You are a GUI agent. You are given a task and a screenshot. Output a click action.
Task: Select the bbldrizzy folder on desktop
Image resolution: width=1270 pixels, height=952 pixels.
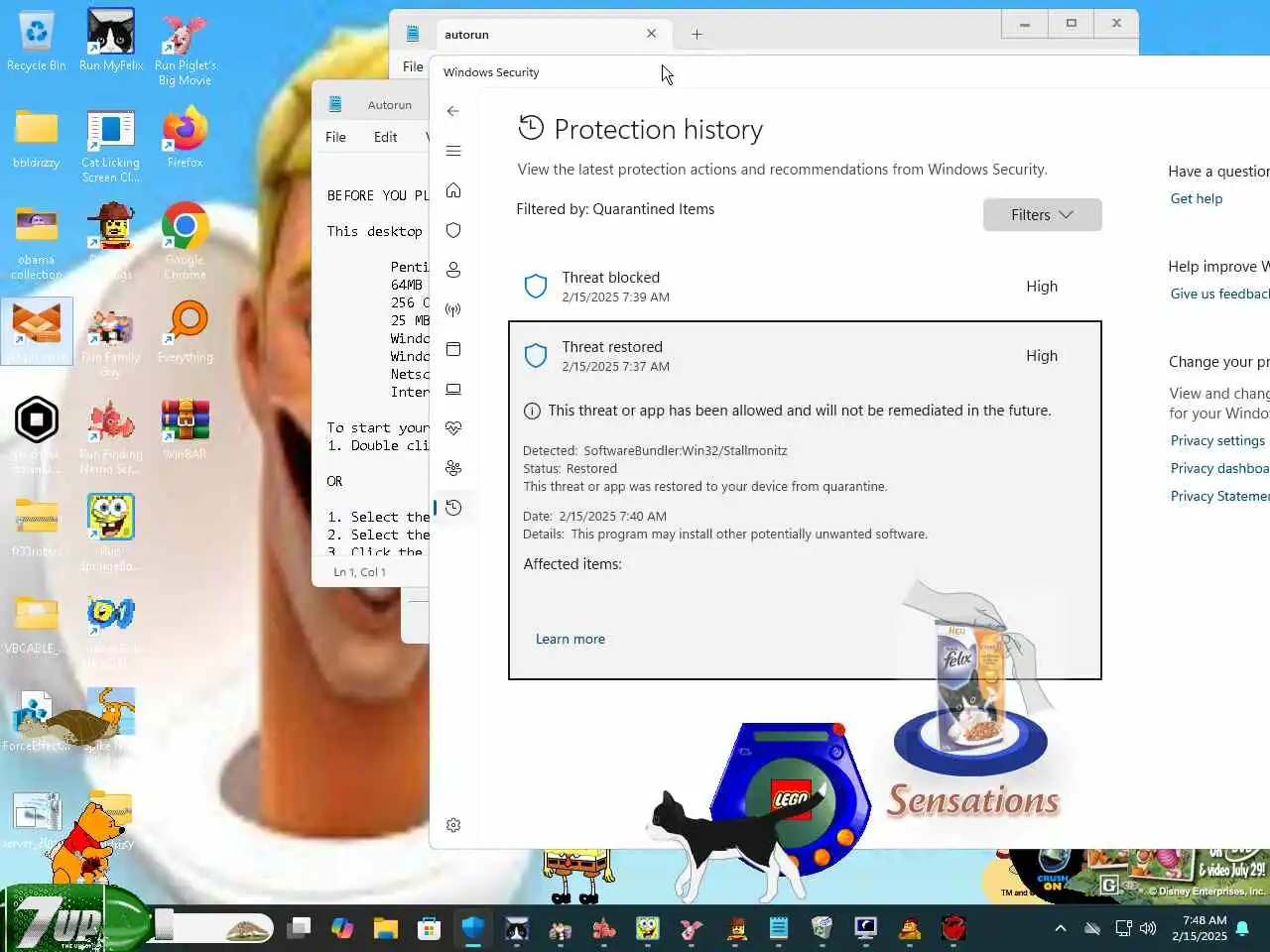coord(37,139)
